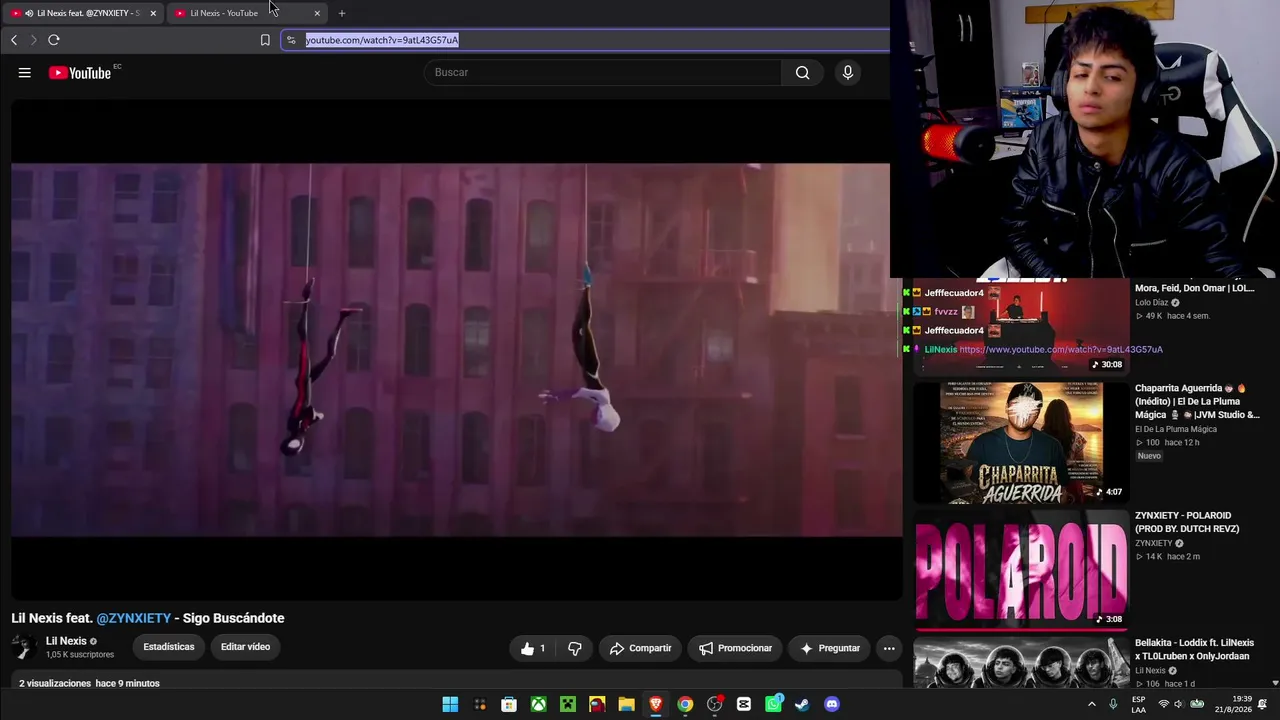
Task: Open Mora, Feid, Don Omar video title
Action: 1194,288
